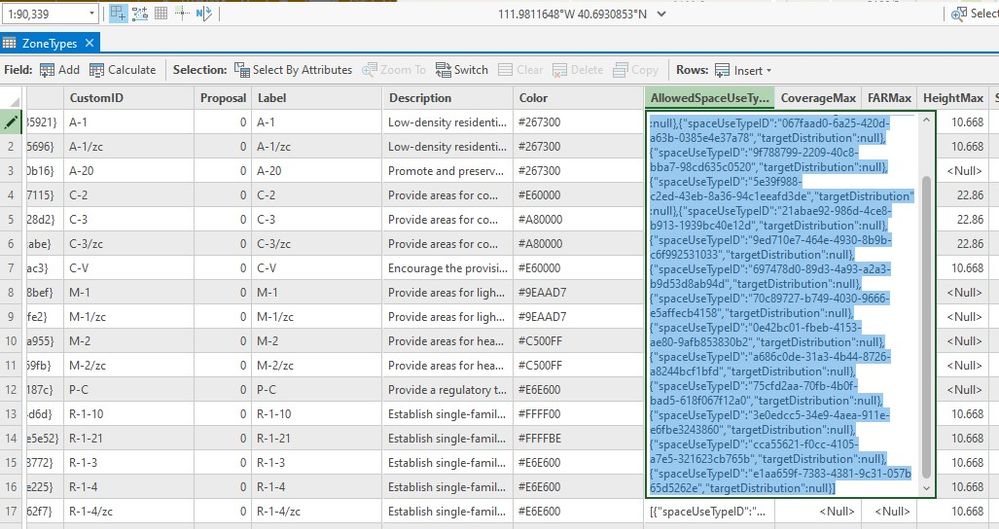The image size is (999, 529).
Task: Clear the selection
Action: pyautogui.click(x=521, y=70)
